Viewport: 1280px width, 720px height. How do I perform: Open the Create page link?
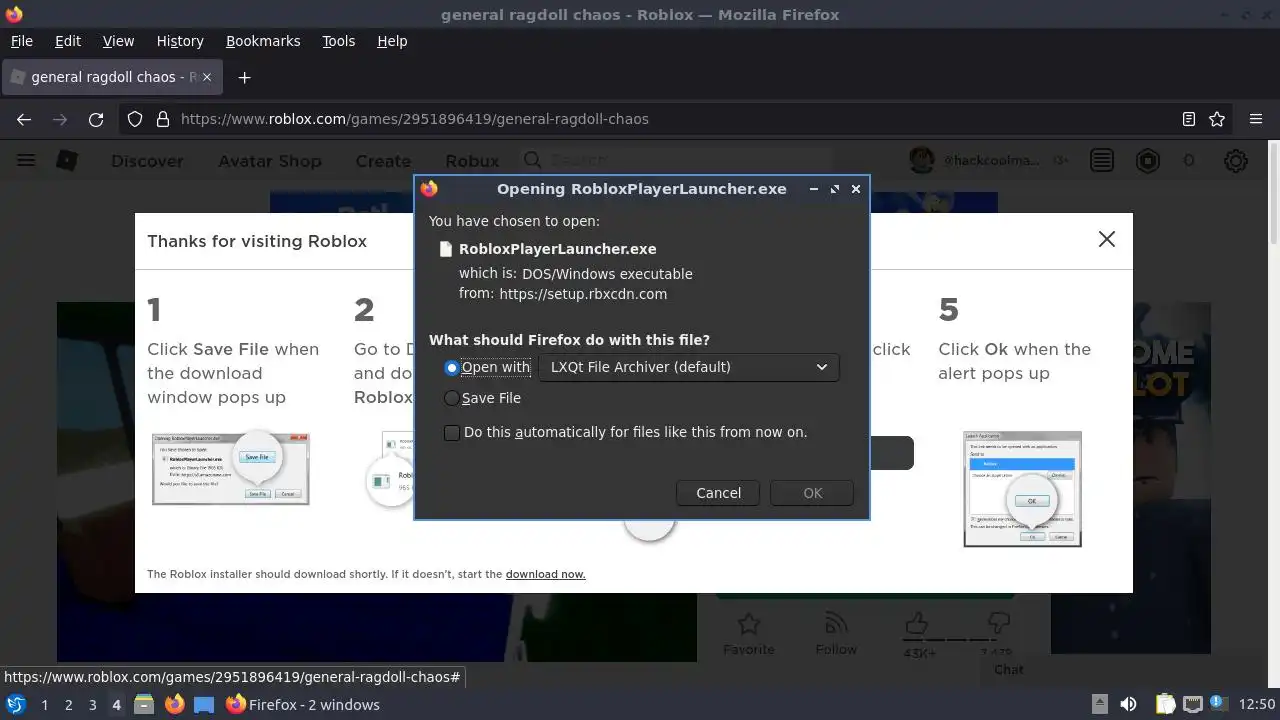(383, 161)
